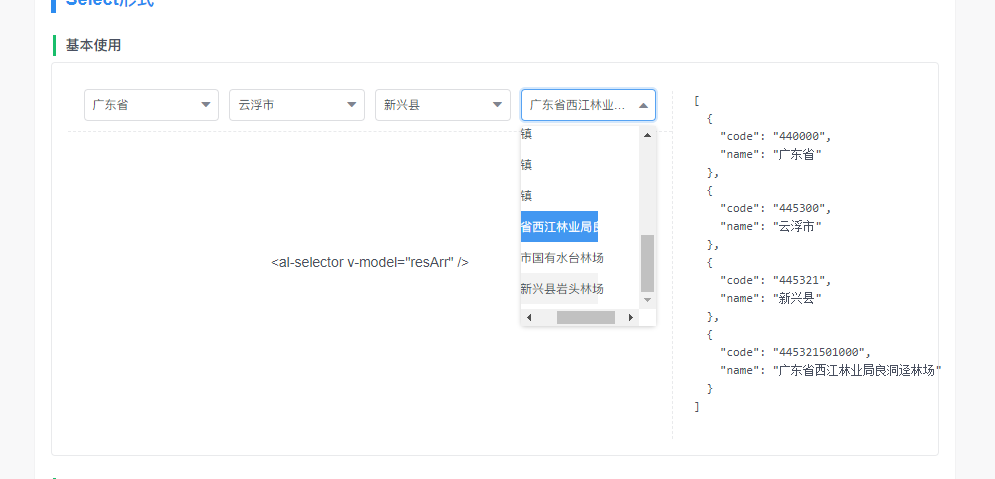Open the 云浮市 city dropdown
This screenshot has height=479, width=995.
tap(297, 105)
